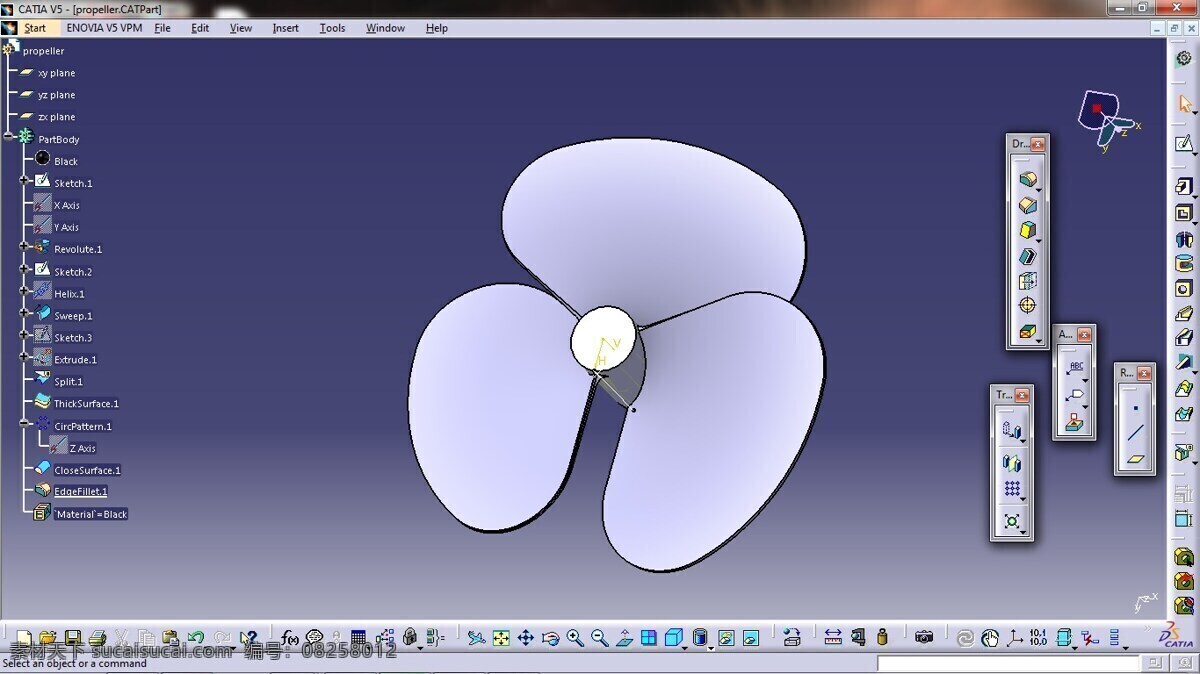Select the Chamfer tool in Dress-Up toolbar
The image size is (1200, 674).
tap(1026, 205)
